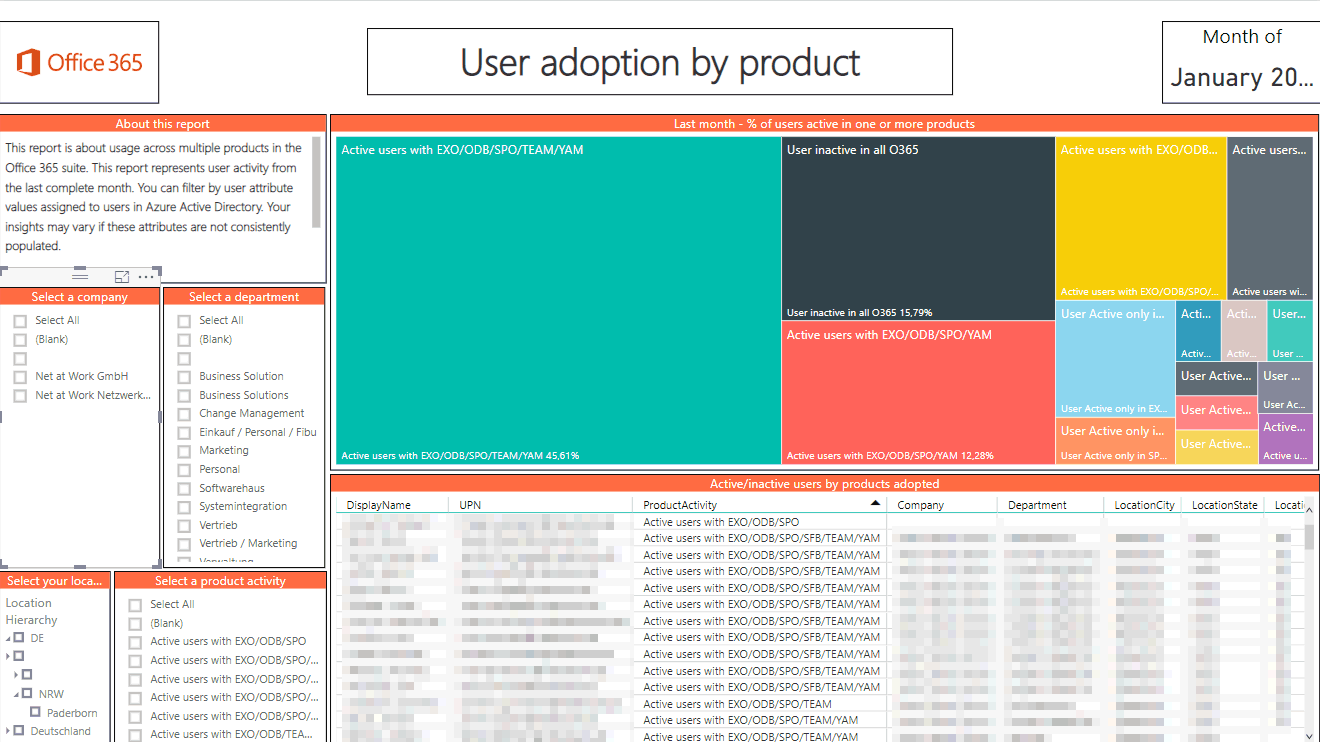Sort table by LocationState column
1320x742 pixels.
click(x=1224, y=505)
